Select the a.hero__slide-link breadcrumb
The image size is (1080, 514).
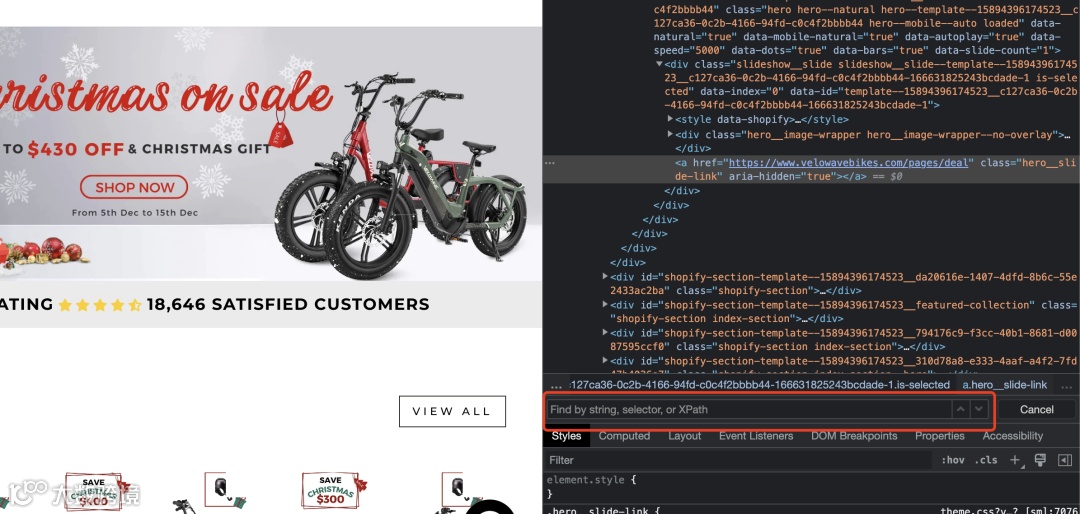coord(1004,385)
